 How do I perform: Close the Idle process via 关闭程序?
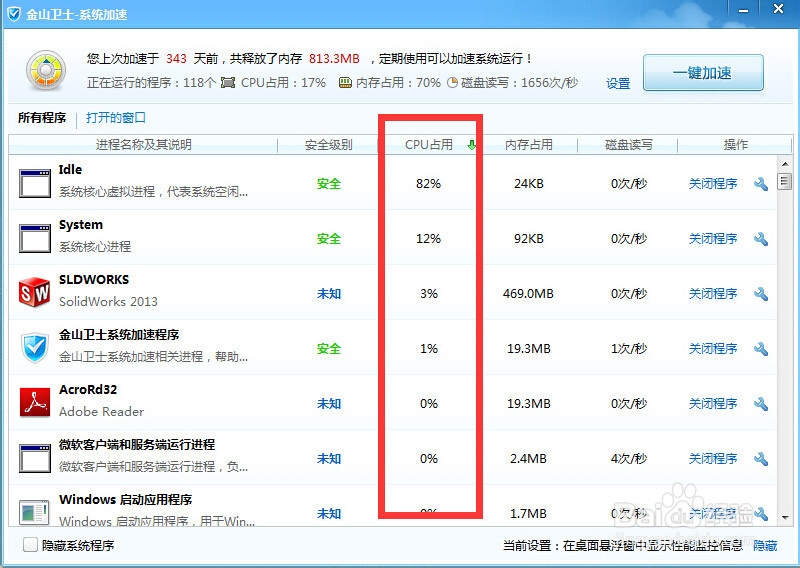pos(713,184)
